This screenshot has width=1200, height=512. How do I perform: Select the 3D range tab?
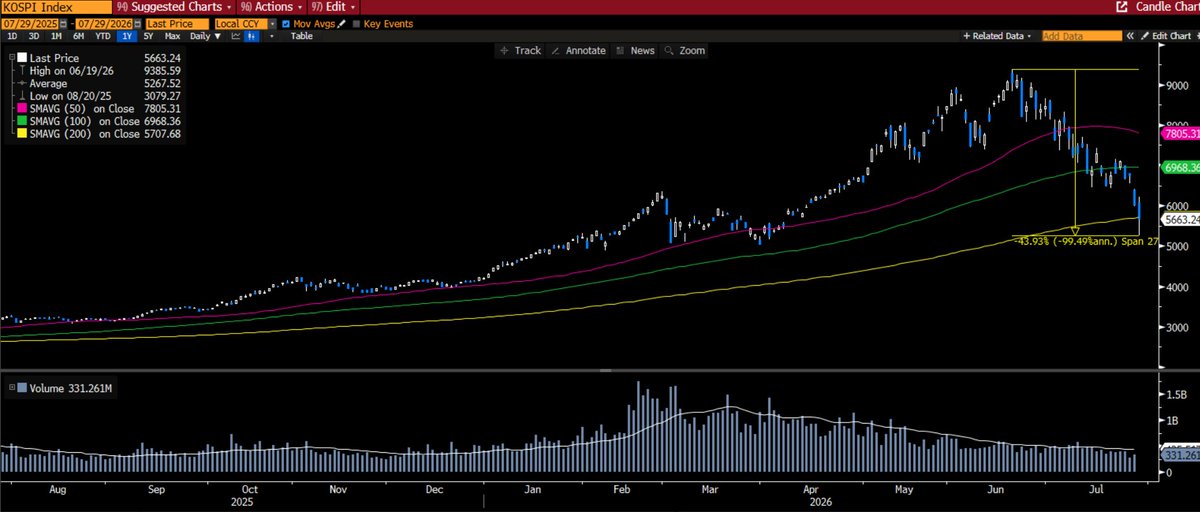[33, 36]
